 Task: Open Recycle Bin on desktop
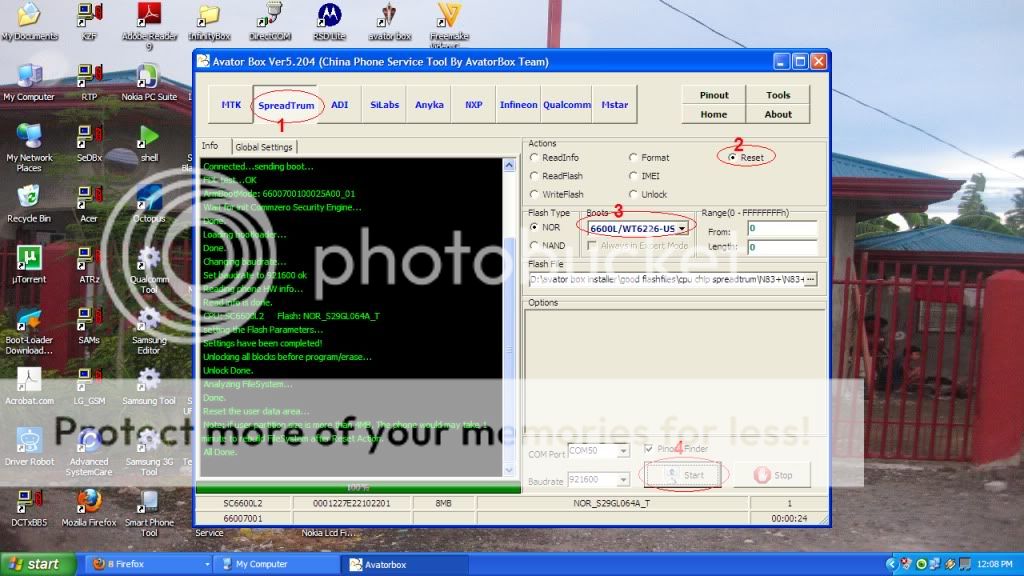[29, 195]
